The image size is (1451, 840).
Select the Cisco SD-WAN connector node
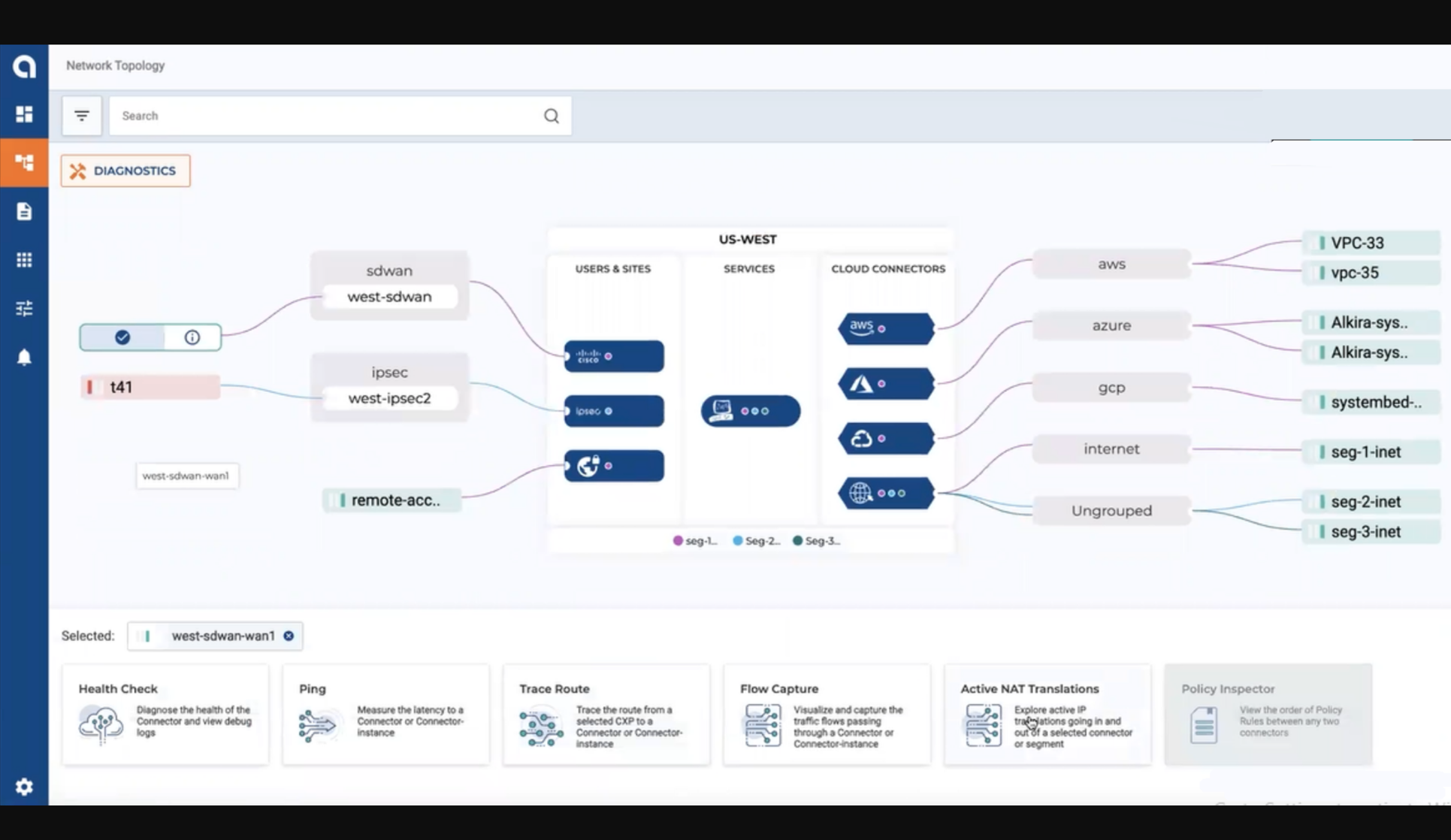(x=614, y=356)
